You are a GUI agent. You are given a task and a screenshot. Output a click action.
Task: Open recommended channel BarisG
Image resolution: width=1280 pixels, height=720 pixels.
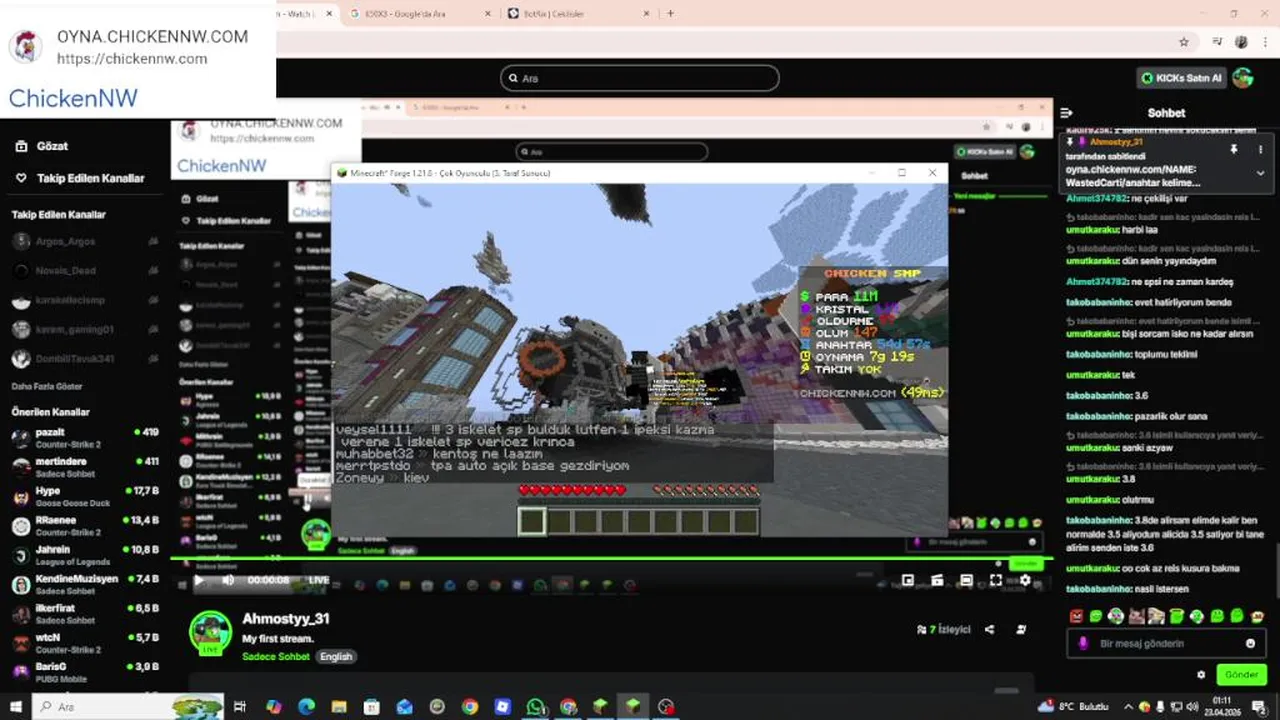(85, 671)
